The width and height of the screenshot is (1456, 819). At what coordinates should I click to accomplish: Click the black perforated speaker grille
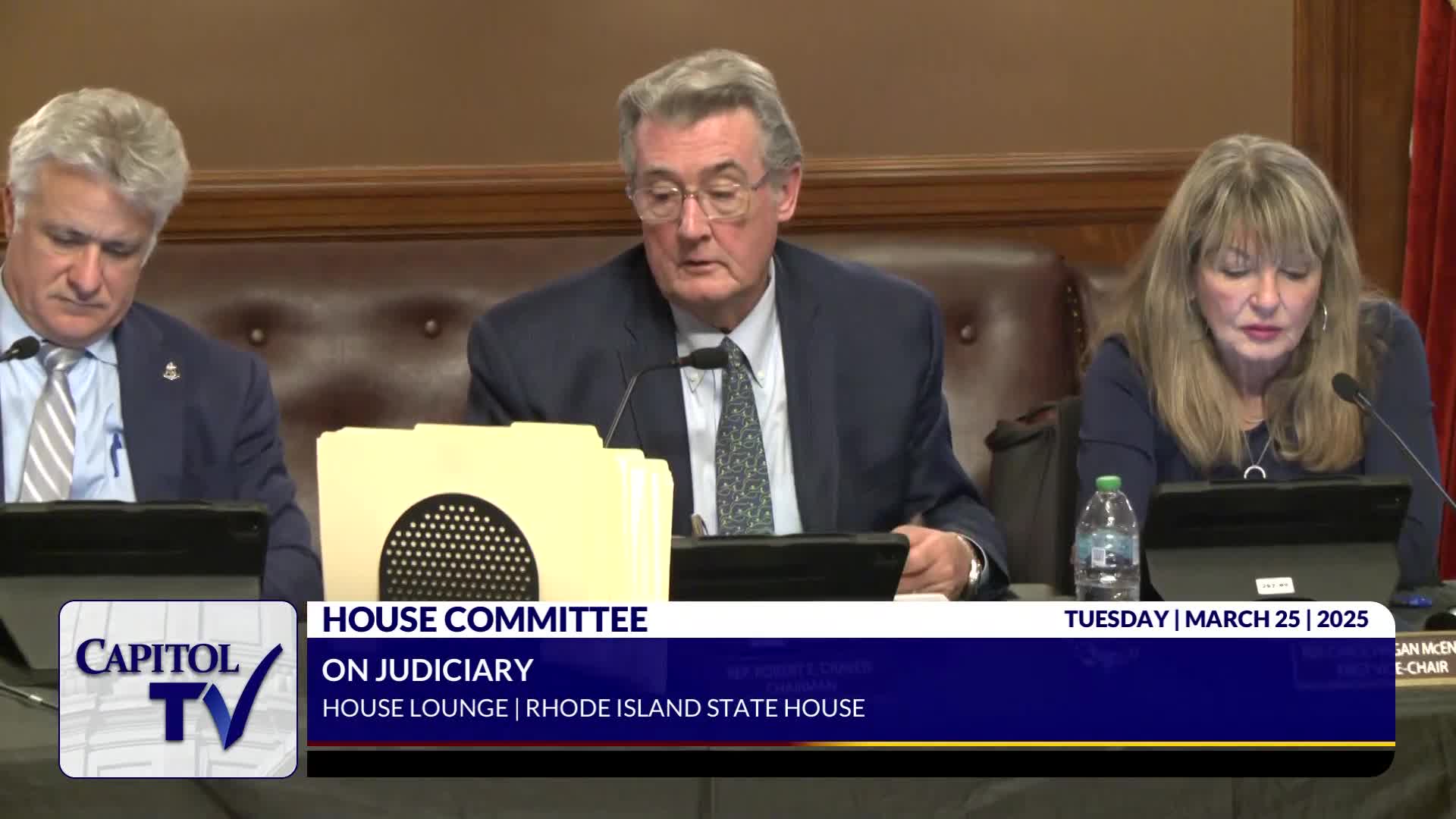pos(458,550)
